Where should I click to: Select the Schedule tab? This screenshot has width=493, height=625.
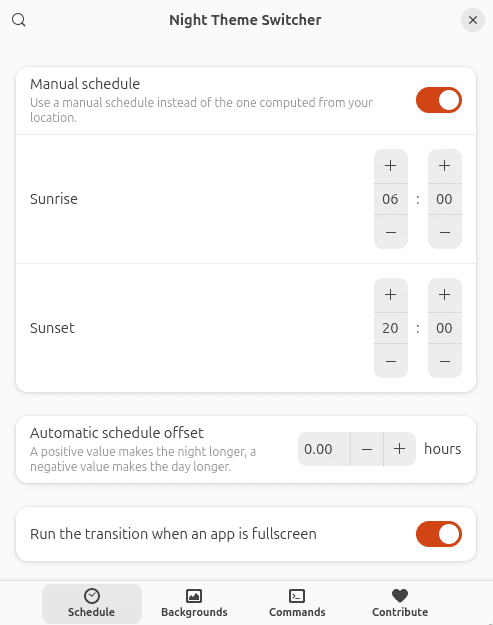pos(92,603)
